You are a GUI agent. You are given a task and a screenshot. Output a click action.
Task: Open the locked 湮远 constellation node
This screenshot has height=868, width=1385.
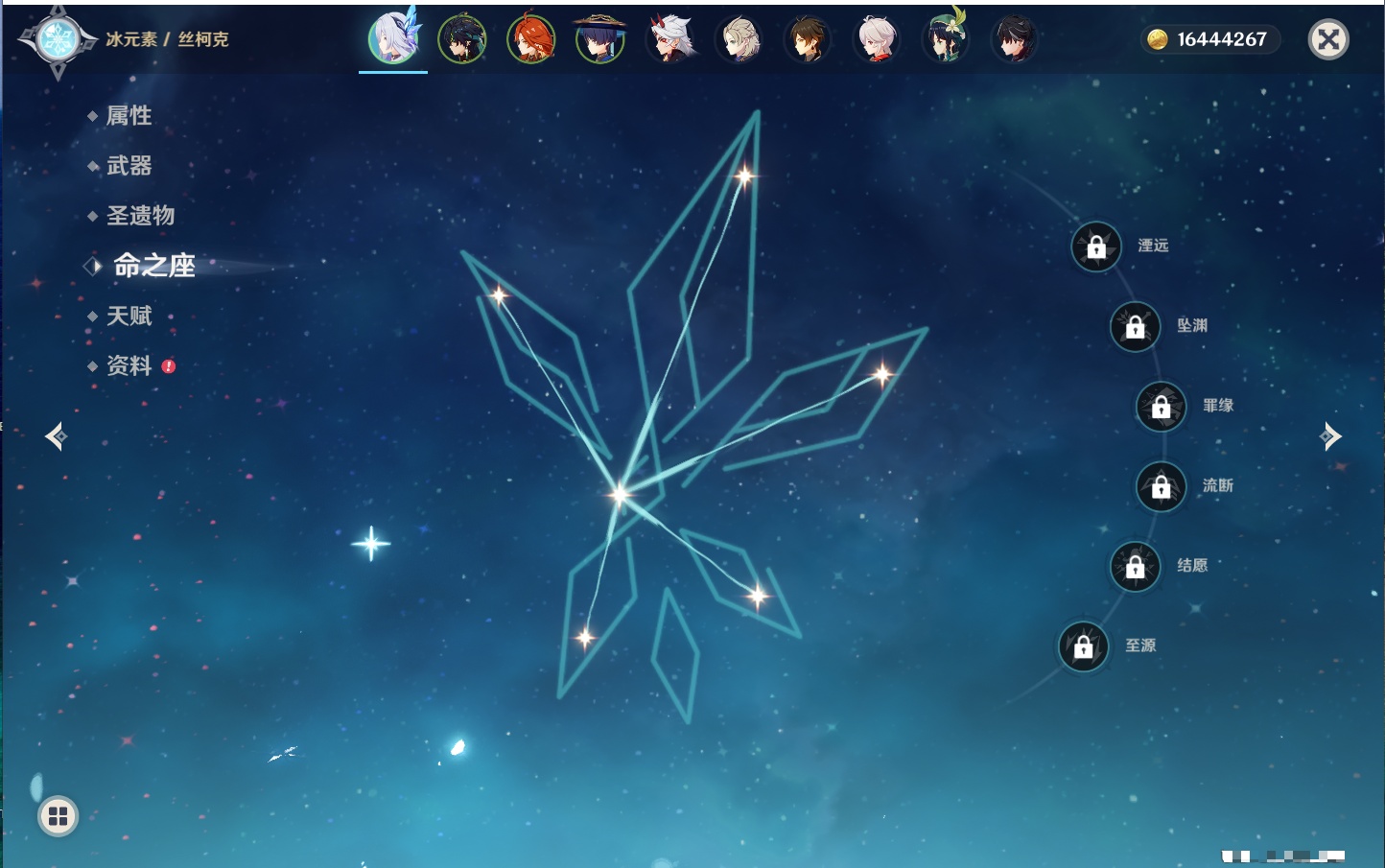click(x=1096, y=247)
